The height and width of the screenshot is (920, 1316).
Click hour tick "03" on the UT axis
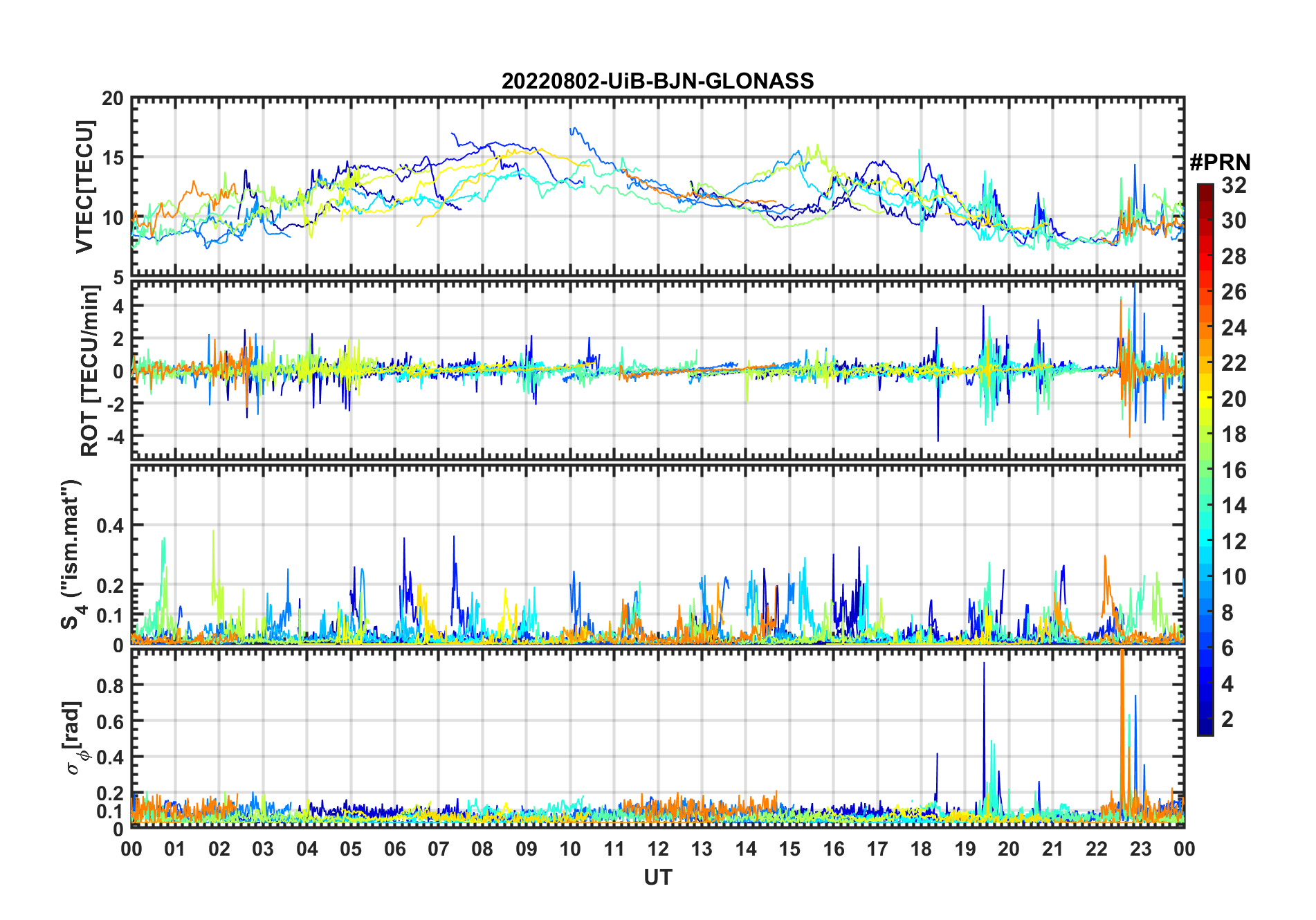click(x=263, y=849)
